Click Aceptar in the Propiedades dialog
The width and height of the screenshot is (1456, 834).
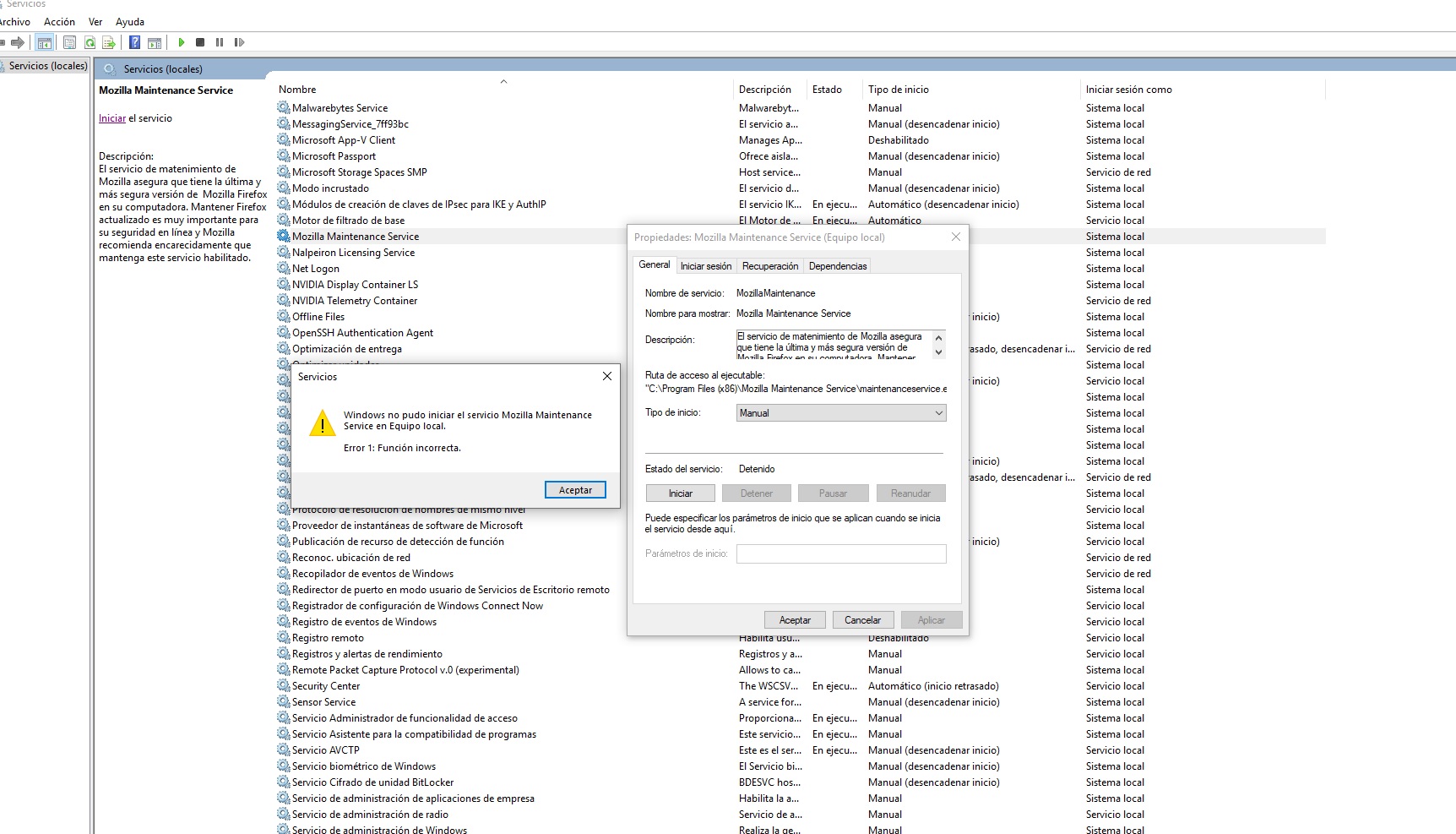click(x=795, y=620)
